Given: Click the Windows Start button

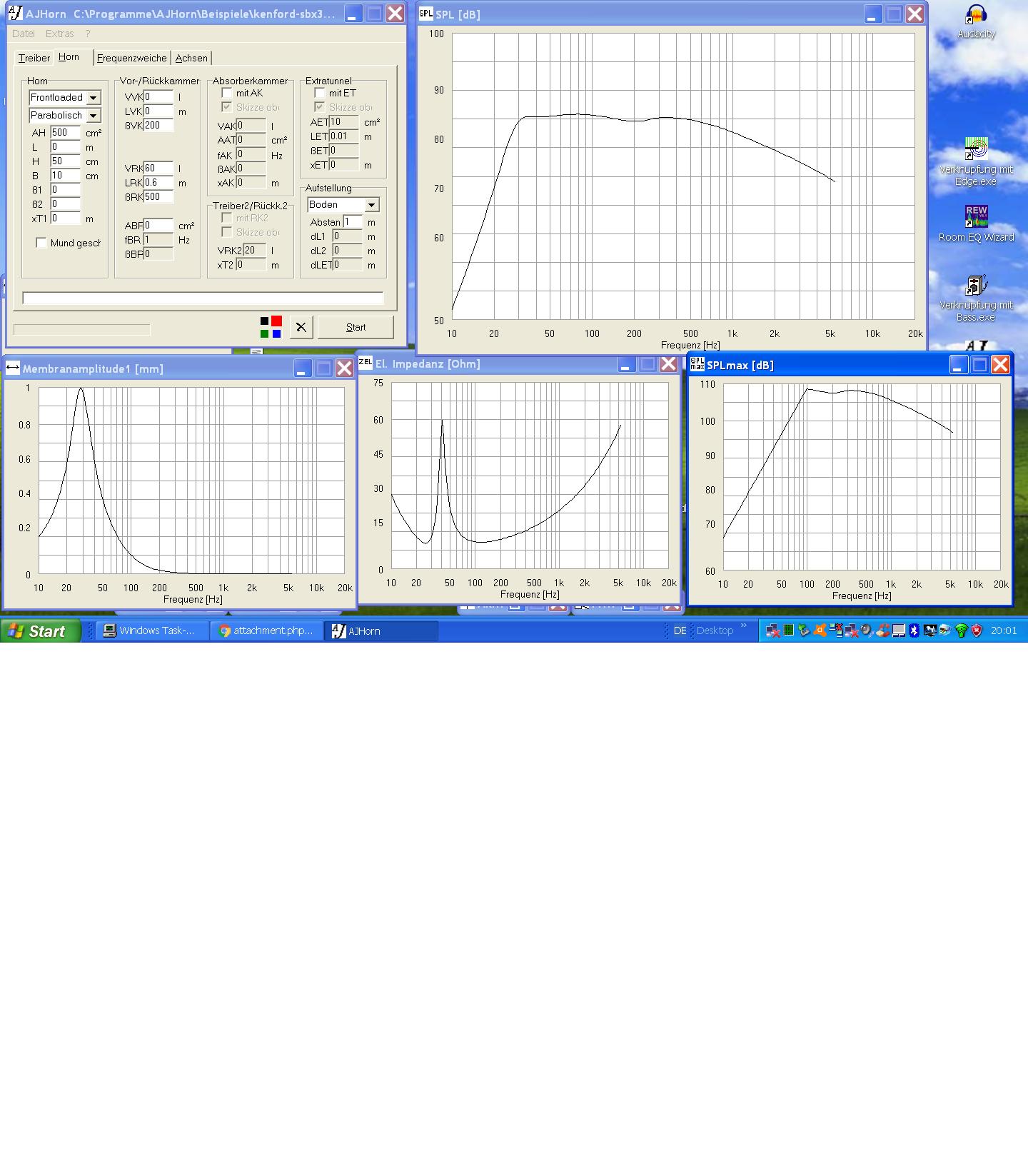Looking at the screenshot, I should pos(39,631).
